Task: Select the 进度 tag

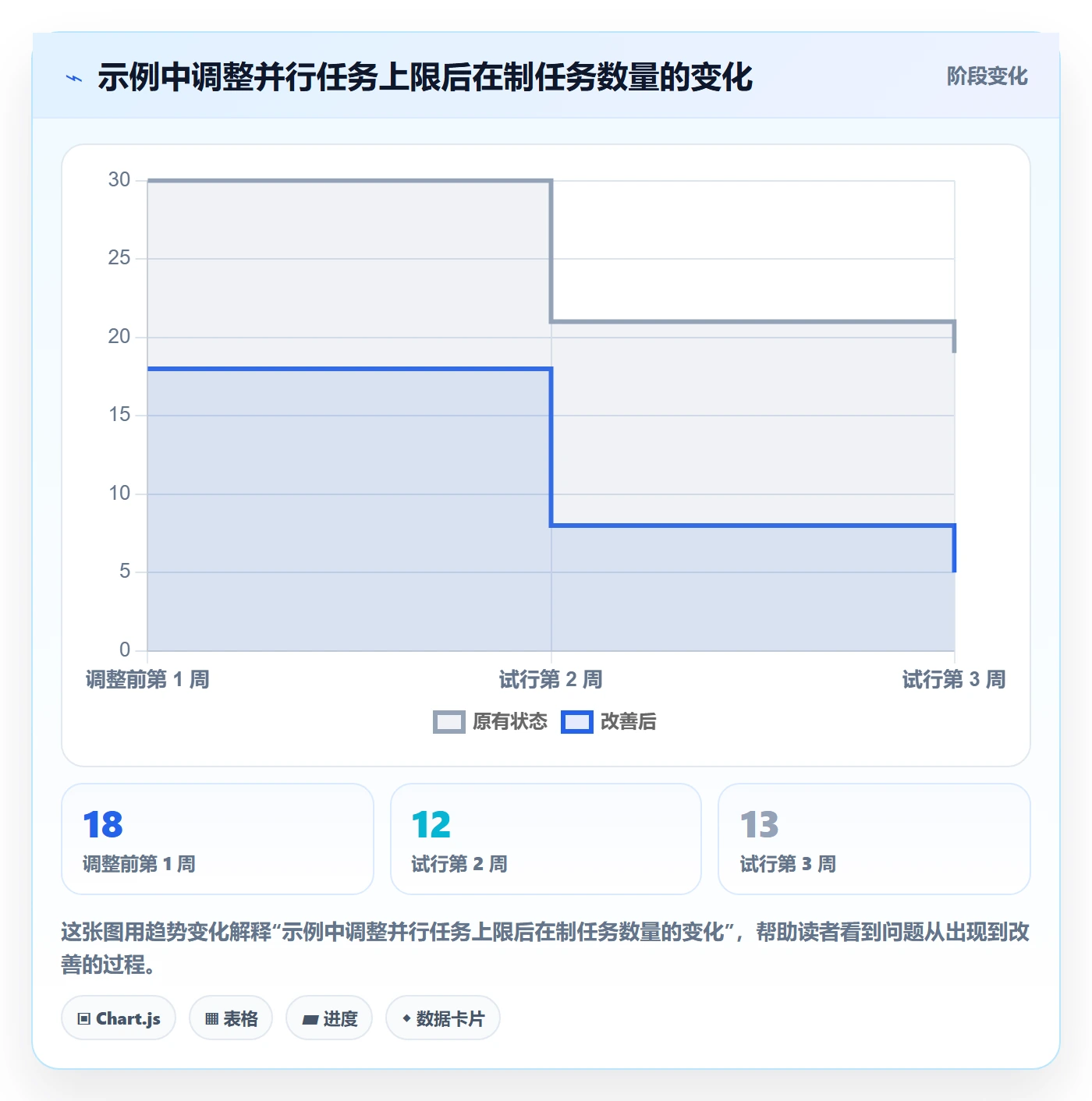Action: click(329, 1018)
